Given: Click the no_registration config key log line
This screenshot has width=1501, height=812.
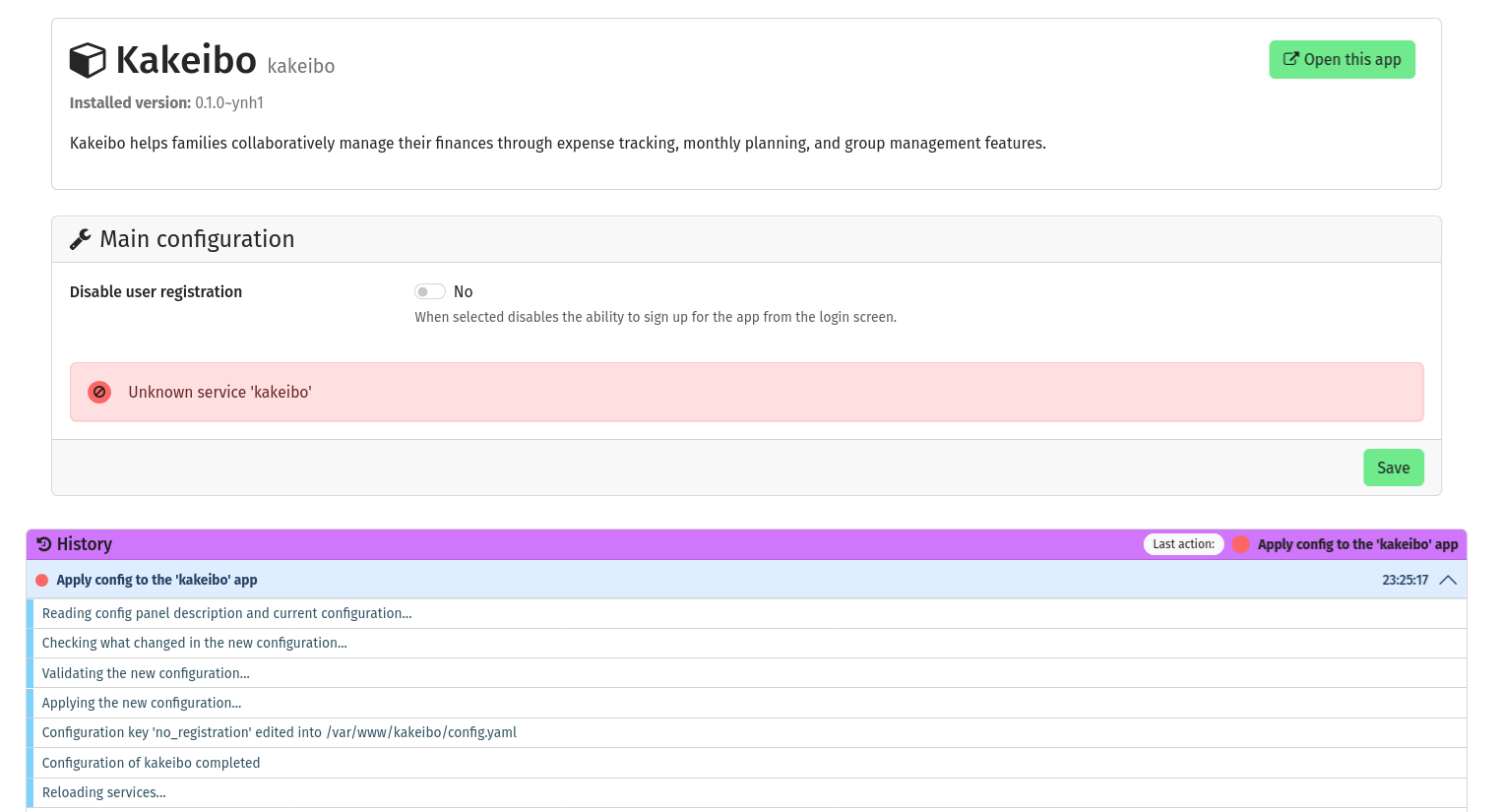Looking at the screenshot, I should point(280,732).
